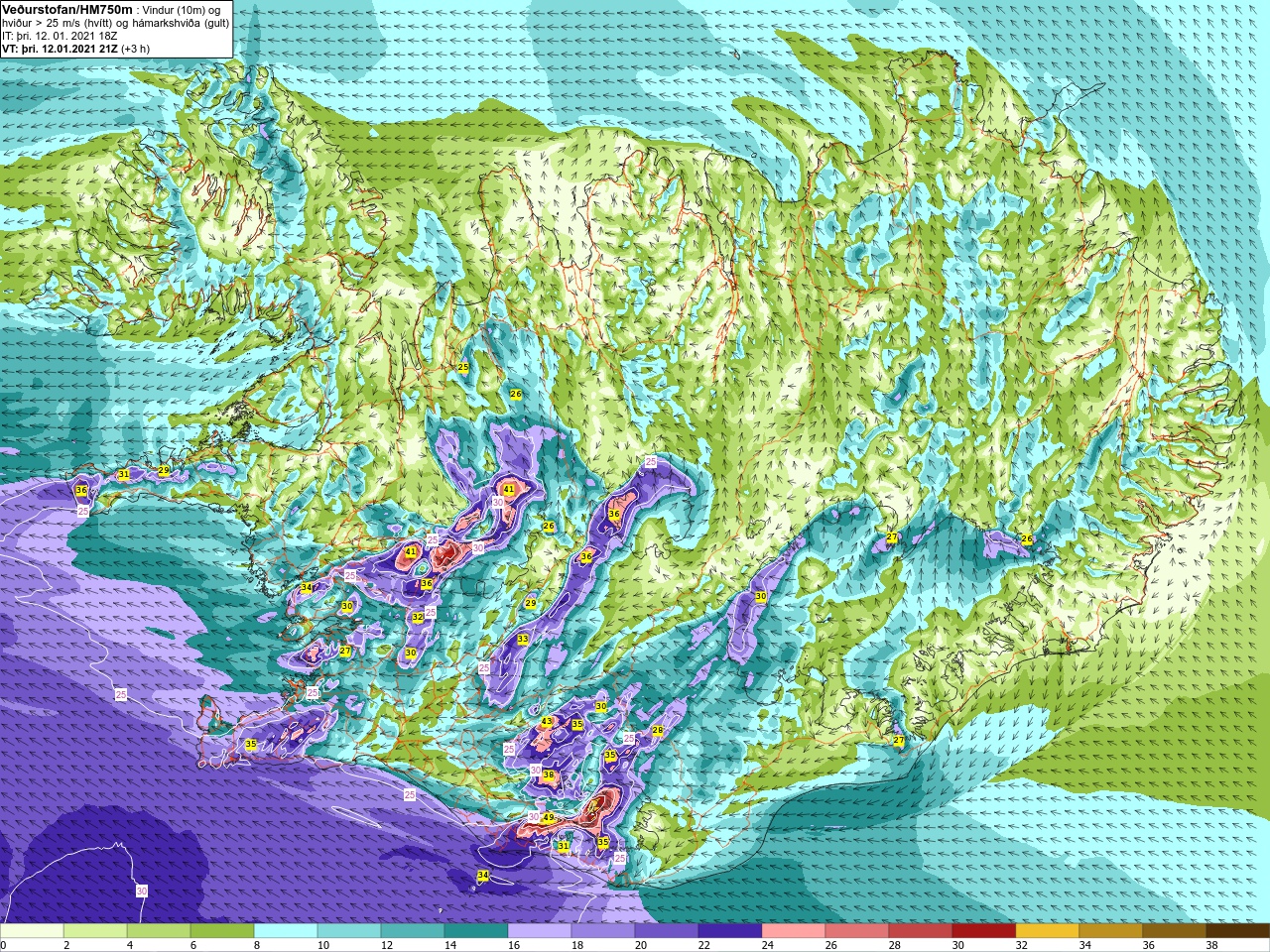
Task: Click the legend tick label 0
Action: (4, 945)
